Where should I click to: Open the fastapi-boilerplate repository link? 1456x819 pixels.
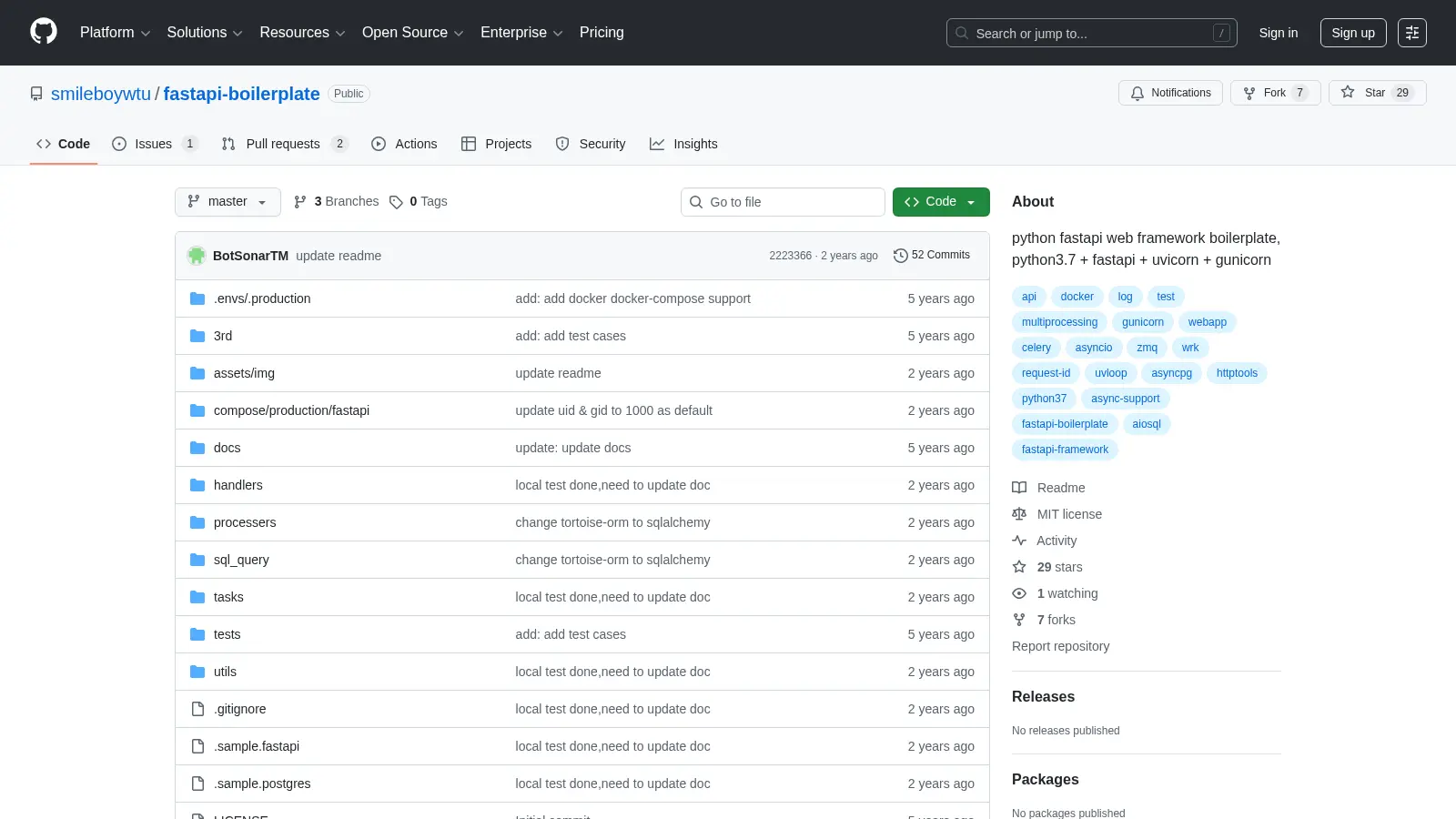tap(241, 94)
